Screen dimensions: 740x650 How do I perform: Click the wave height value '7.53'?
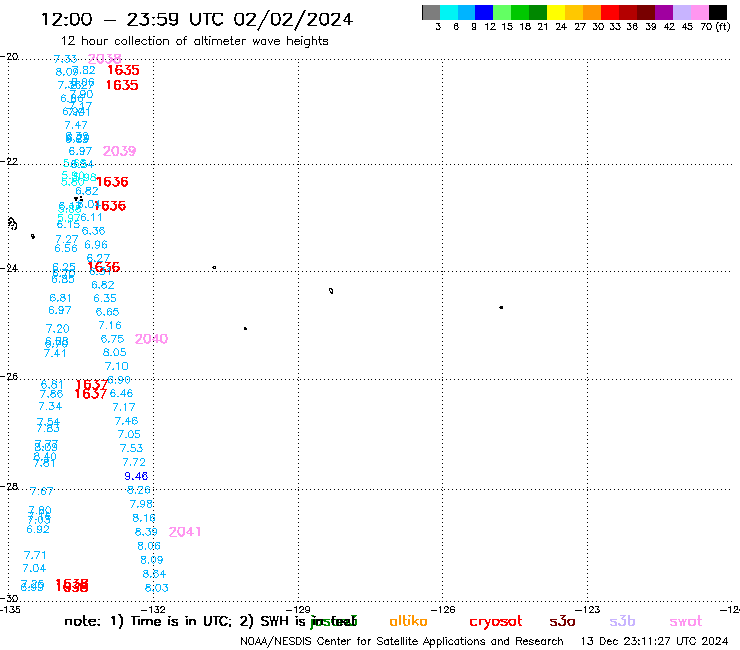pos(131,448)
